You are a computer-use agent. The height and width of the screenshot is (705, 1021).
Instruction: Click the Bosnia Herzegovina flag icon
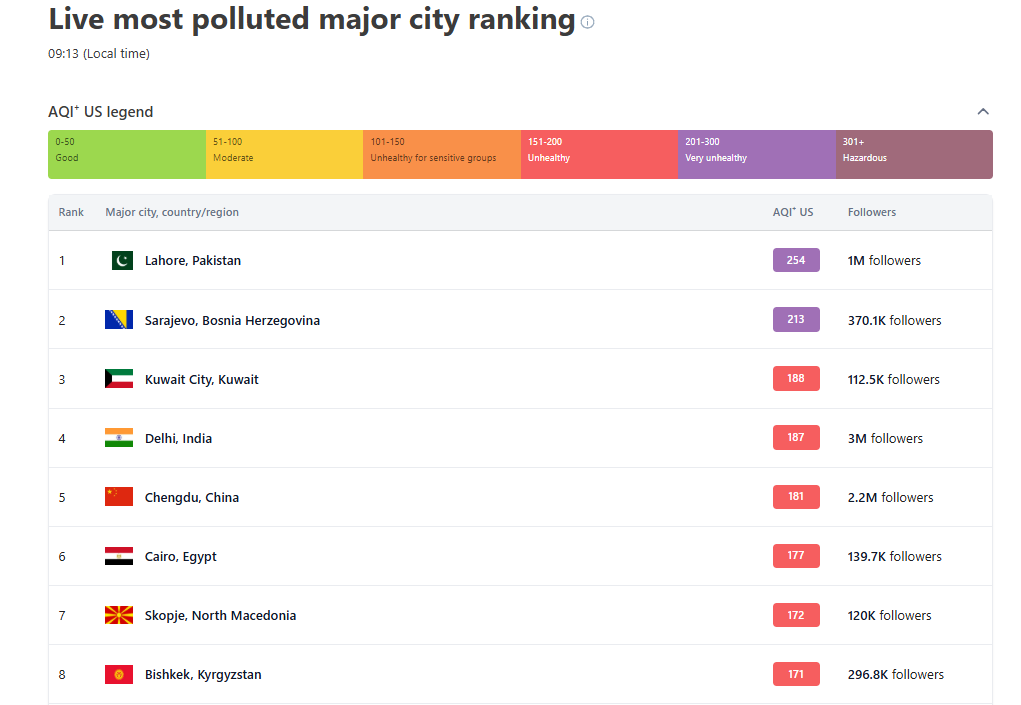pyautogui.click(x=119, y=320)
